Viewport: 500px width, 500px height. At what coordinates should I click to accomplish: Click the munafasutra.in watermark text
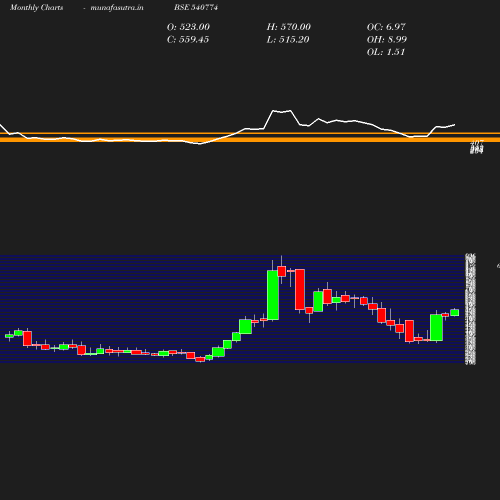(x=117, y=7)
